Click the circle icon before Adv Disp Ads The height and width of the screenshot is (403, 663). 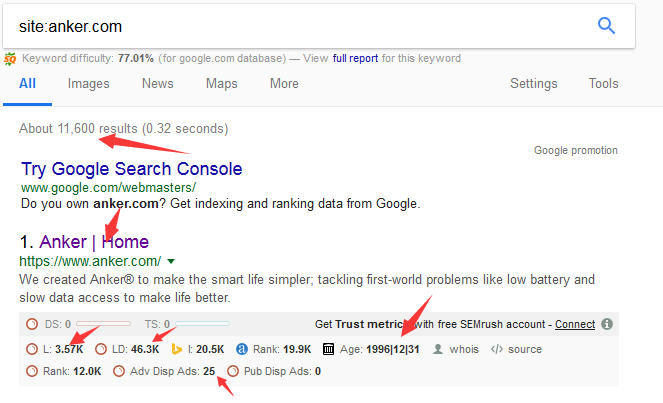(119, 371)
